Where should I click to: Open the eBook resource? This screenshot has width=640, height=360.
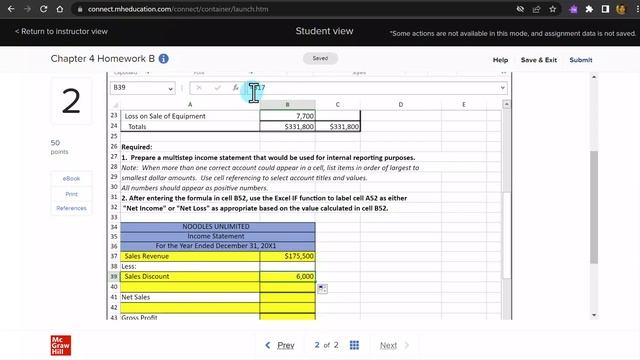click(71, 179)
